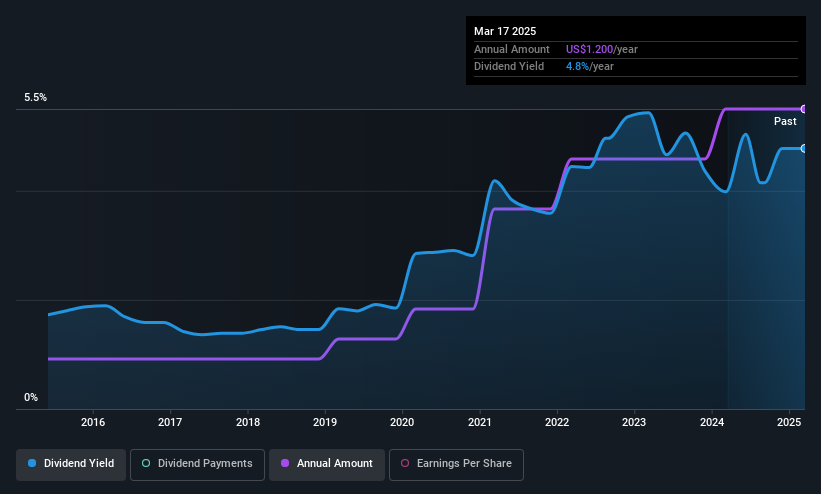Select the 2016 x-axis label

(93, 422)
